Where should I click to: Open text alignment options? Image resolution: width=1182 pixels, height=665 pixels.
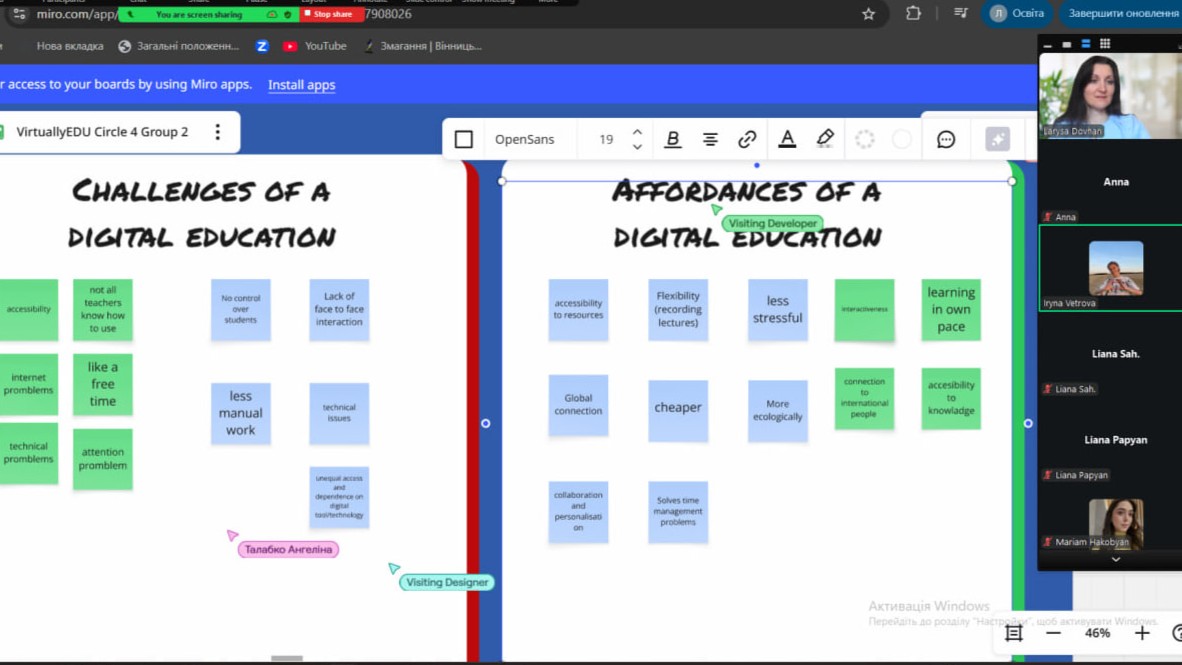click(710, 140)
